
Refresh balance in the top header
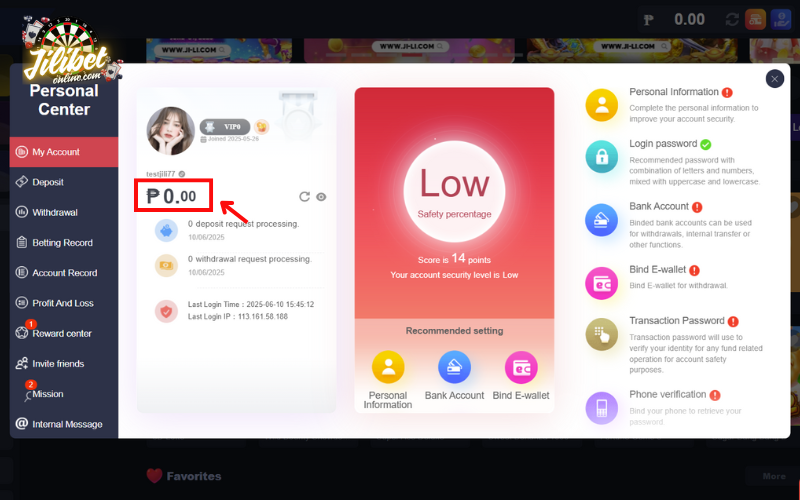point(732,20)
